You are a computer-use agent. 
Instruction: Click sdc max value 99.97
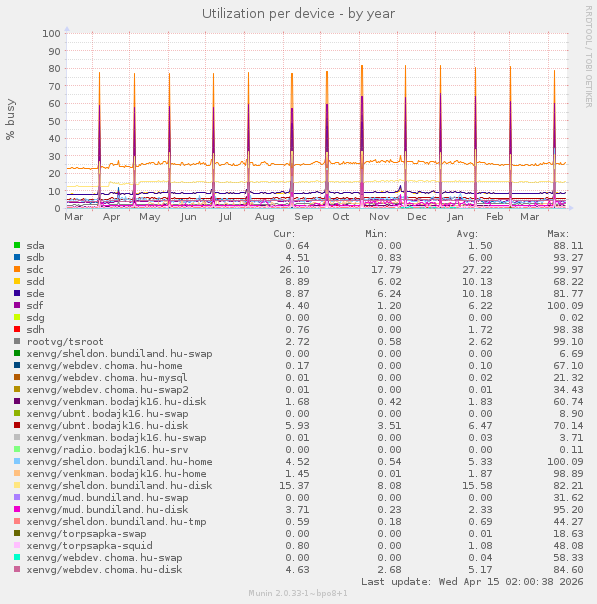point(568,270)
